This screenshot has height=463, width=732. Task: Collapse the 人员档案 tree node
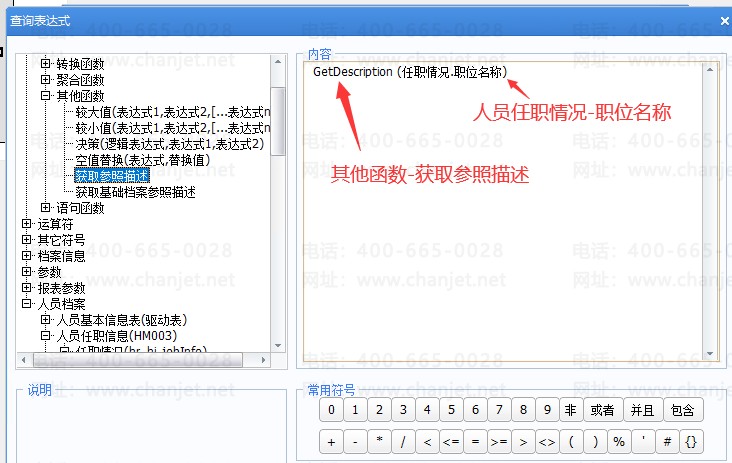click(27, 304)
